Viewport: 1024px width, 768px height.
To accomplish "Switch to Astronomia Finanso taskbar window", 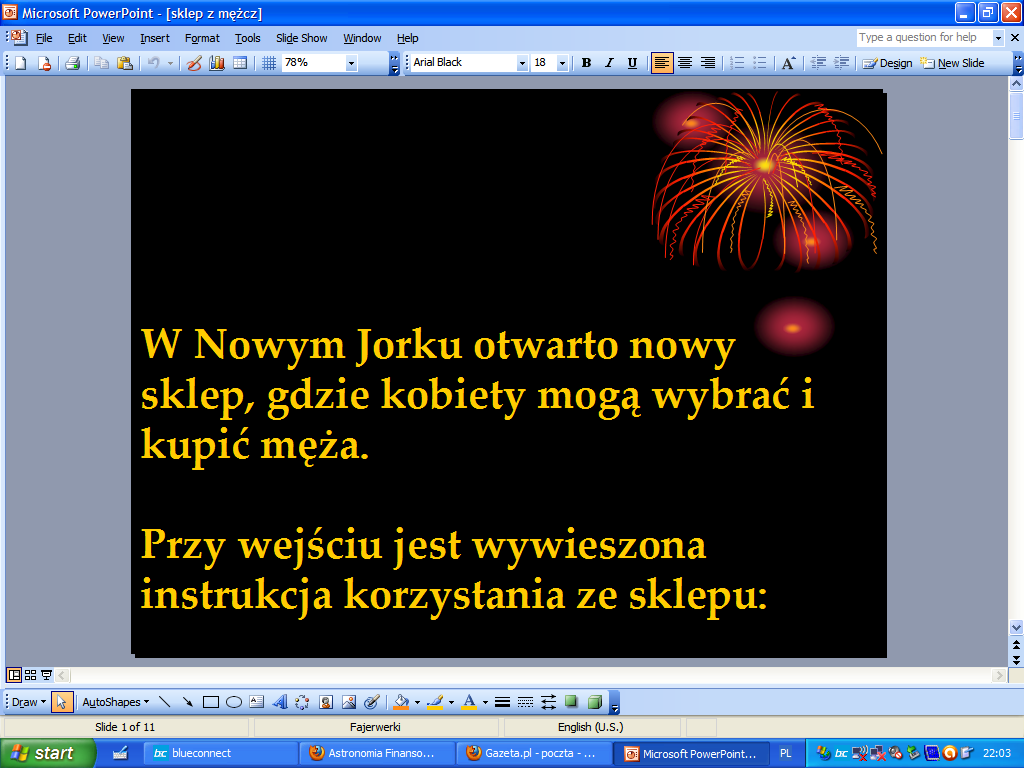I will click(377, 753).
